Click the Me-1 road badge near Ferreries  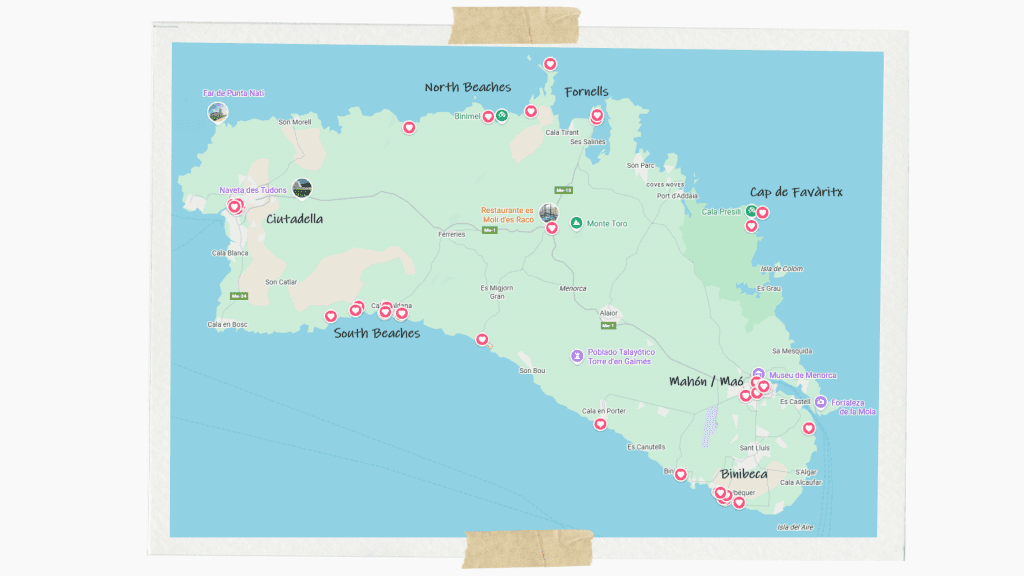pos(489,229)
